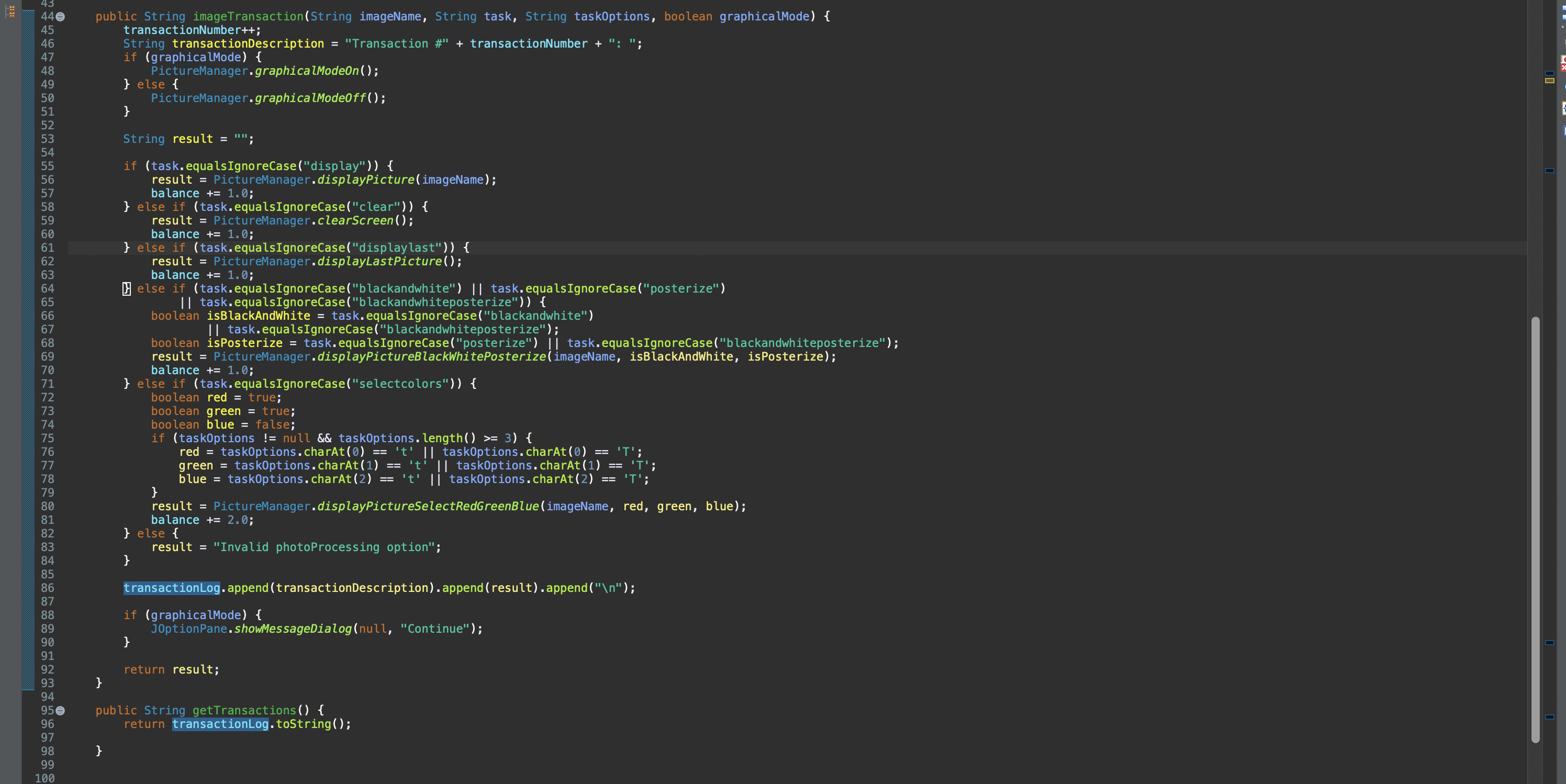Screen dimensions: 1566x784
Task: Open the package hierarchy view icon
Action: (x=10, y=11)
